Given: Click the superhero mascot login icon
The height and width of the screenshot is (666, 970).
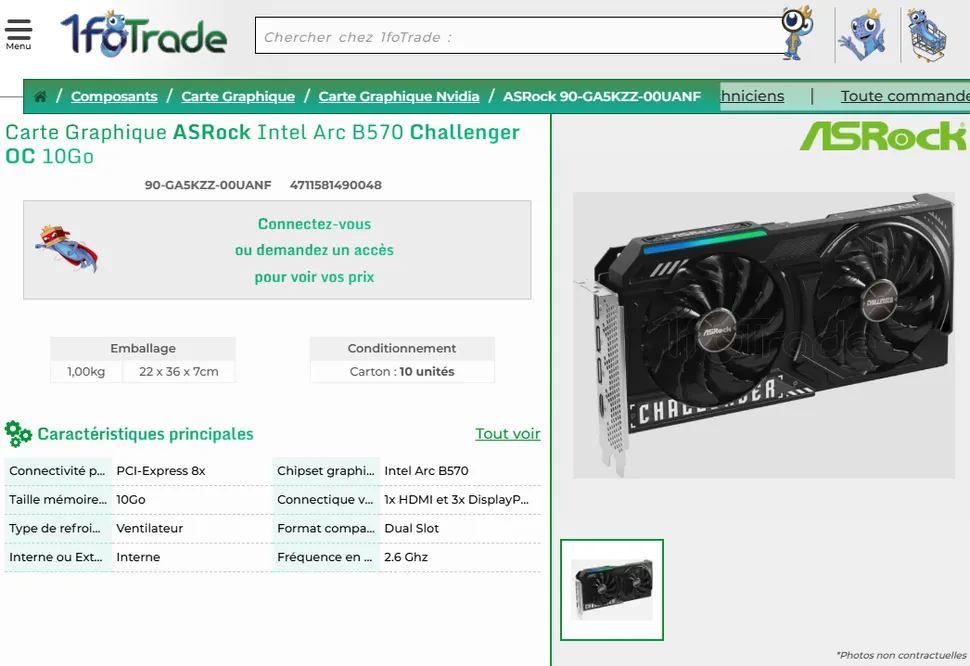Looking at the screenshot, I should (x=67, y=249).
